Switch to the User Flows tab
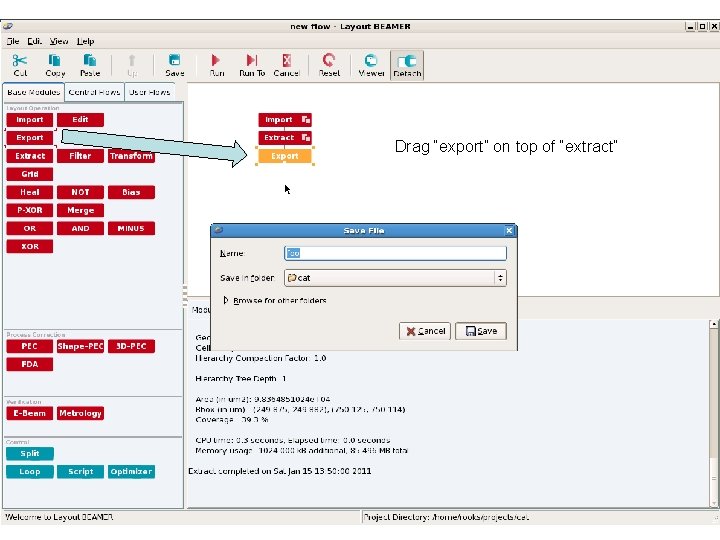The width and height of the screenshot is (720, 540). 149,92
